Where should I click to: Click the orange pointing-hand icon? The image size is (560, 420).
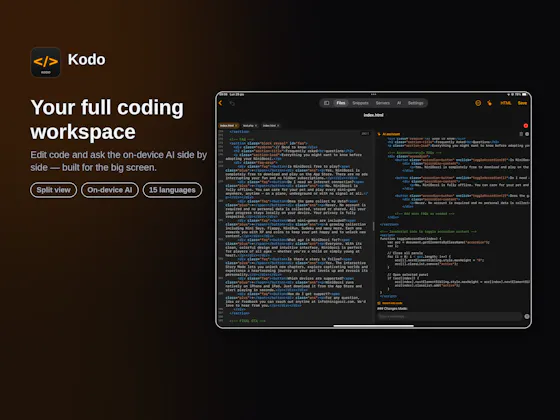[489, 103]
